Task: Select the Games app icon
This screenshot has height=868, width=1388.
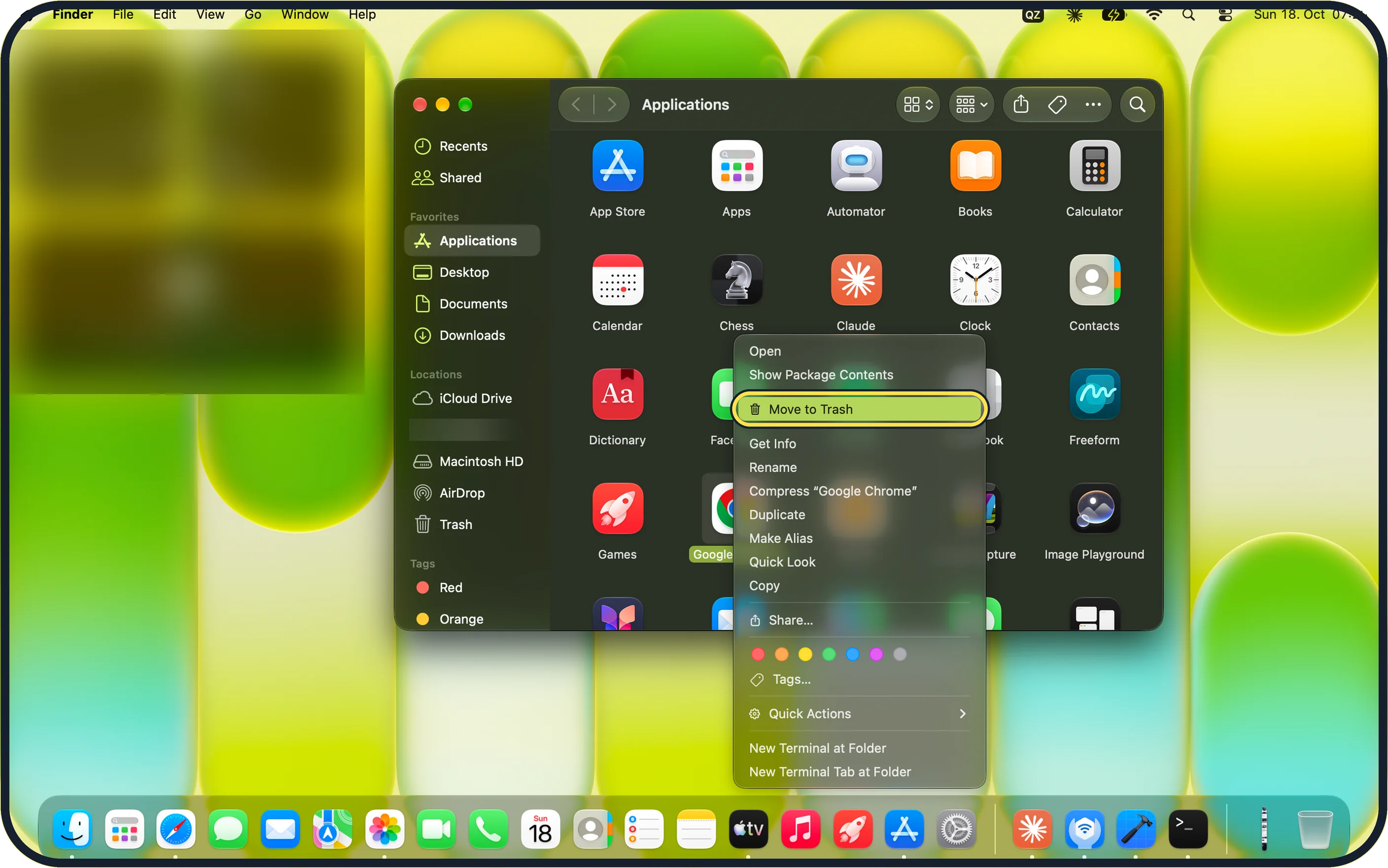Action: (617, 508)
